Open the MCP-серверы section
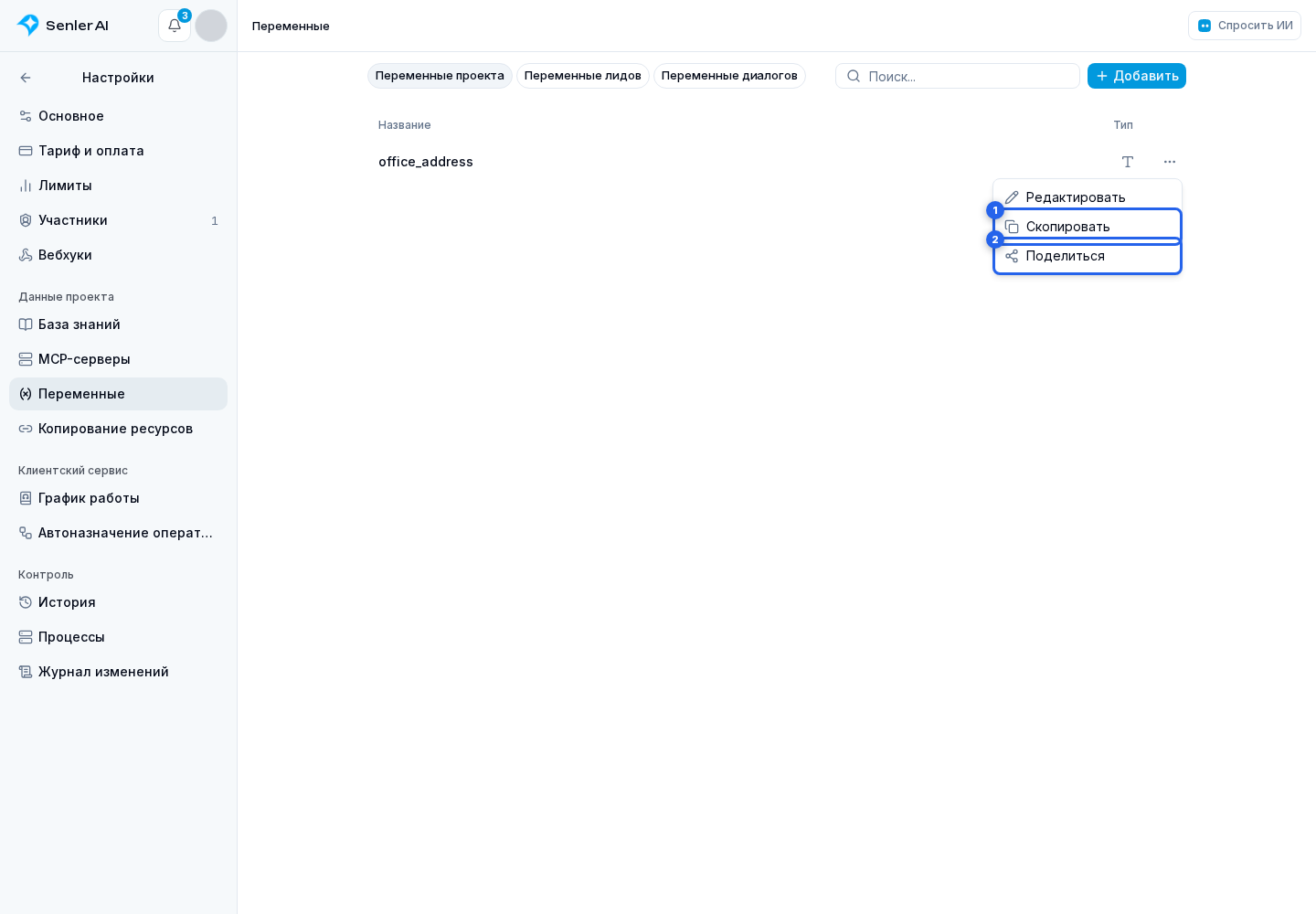The image size is (1316, 914). pyautogui.click(x=118, y=359)
